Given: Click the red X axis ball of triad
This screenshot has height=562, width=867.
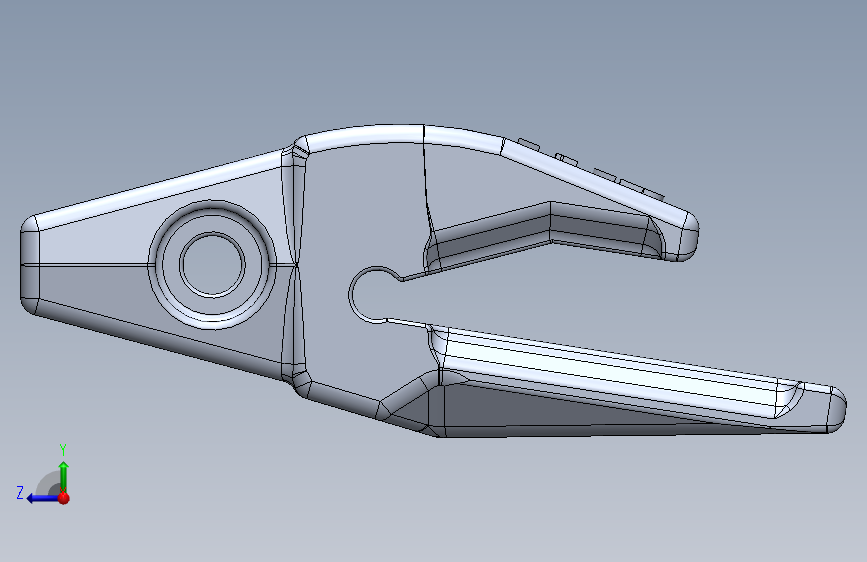Looking at the screenshot, I should click(64, 498).
